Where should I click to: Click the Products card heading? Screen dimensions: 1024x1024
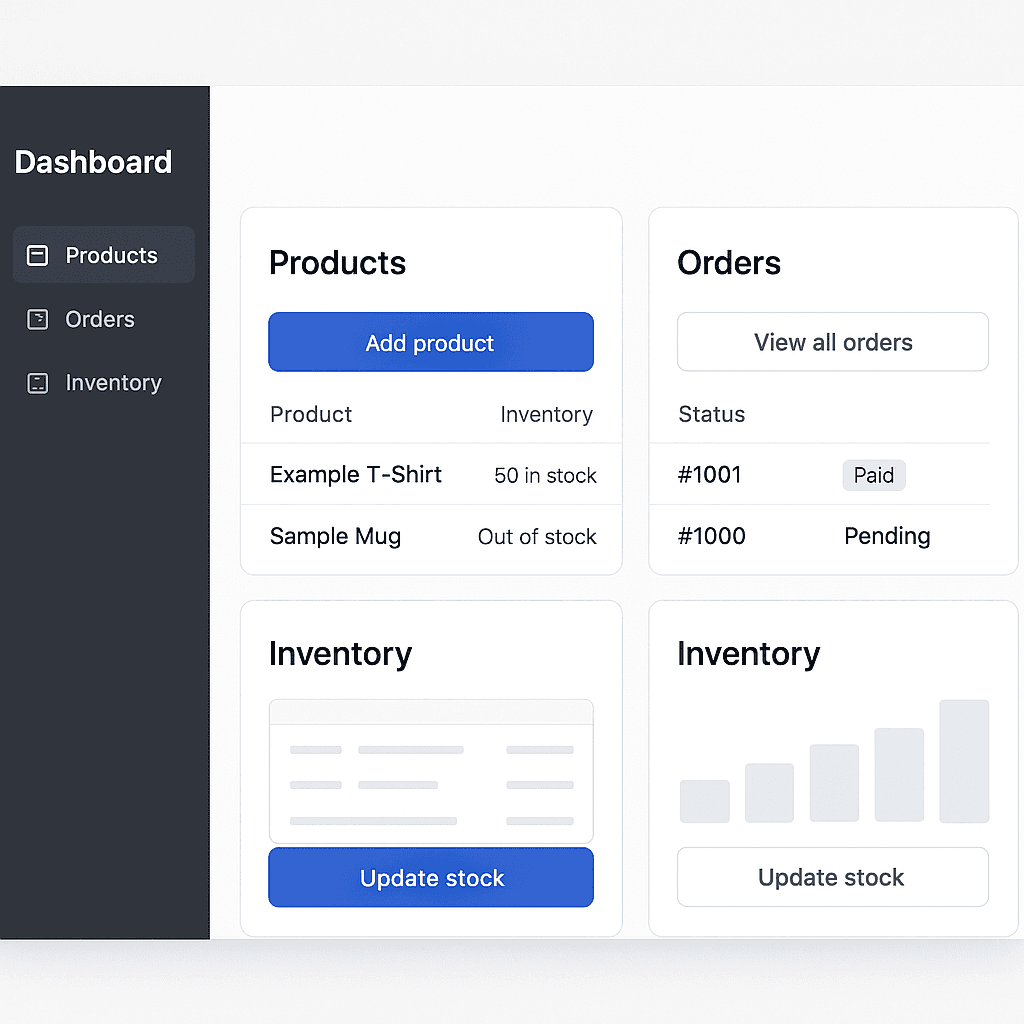(x=338, y=263)
